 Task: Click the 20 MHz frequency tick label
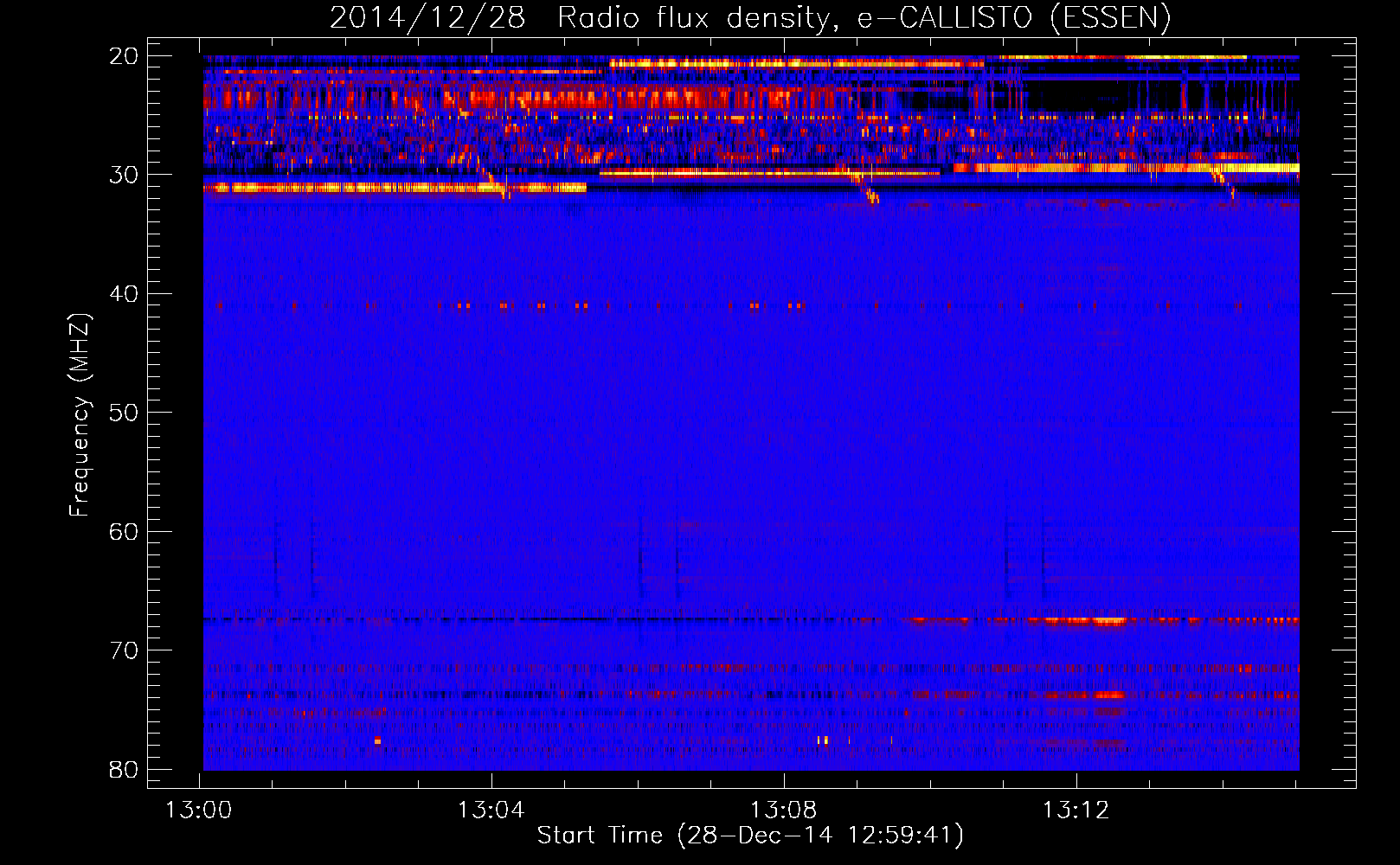coord(124,56)
